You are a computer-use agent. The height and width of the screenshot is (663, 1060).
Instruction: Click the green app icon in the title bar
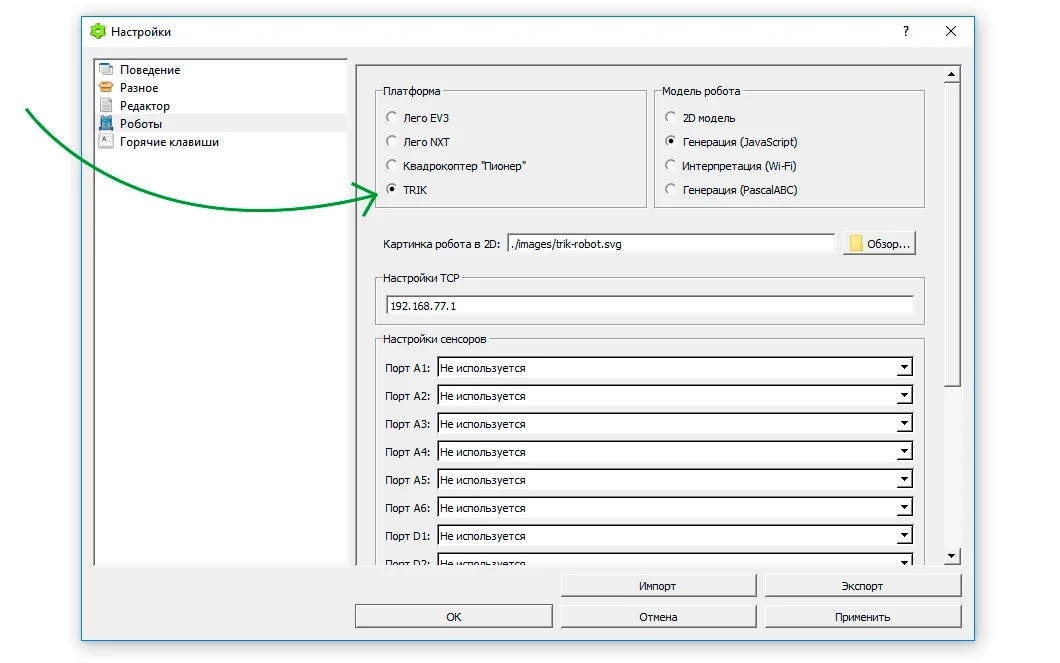tap(97, 32)
